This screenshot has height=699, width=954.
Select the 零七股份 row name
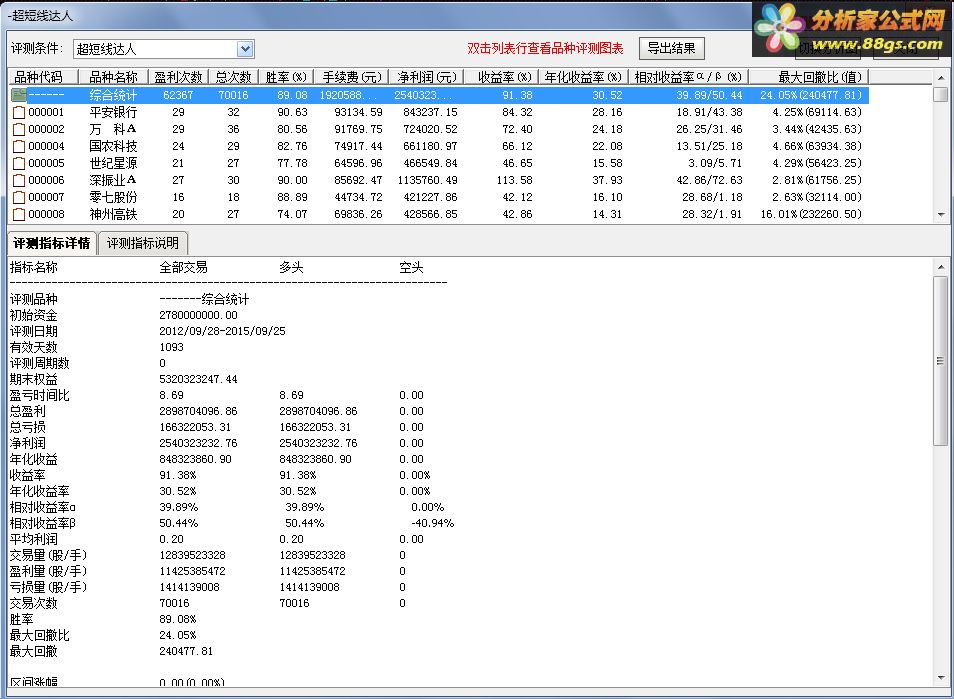coord(113,198)
